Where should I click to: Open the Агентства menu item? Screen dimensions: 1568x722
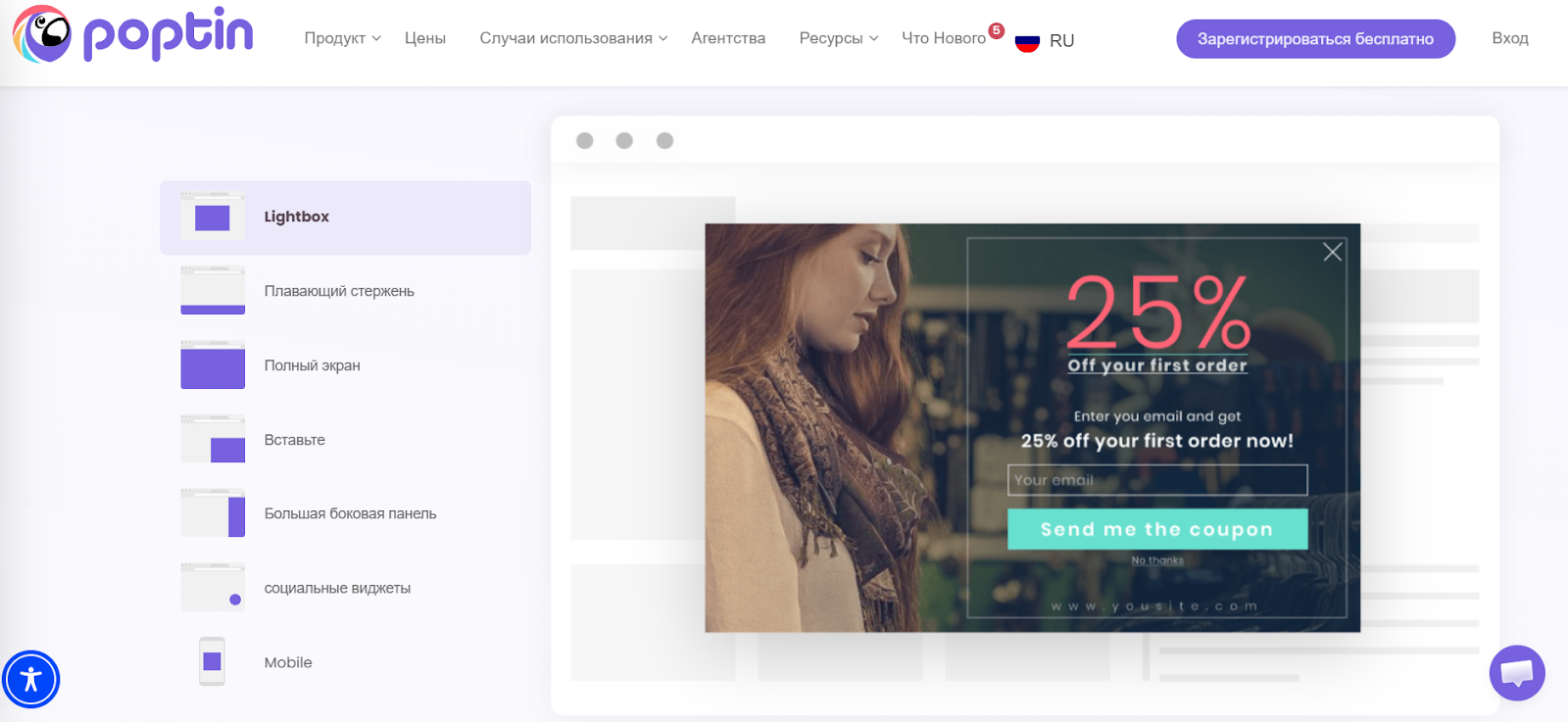point(728,38)
